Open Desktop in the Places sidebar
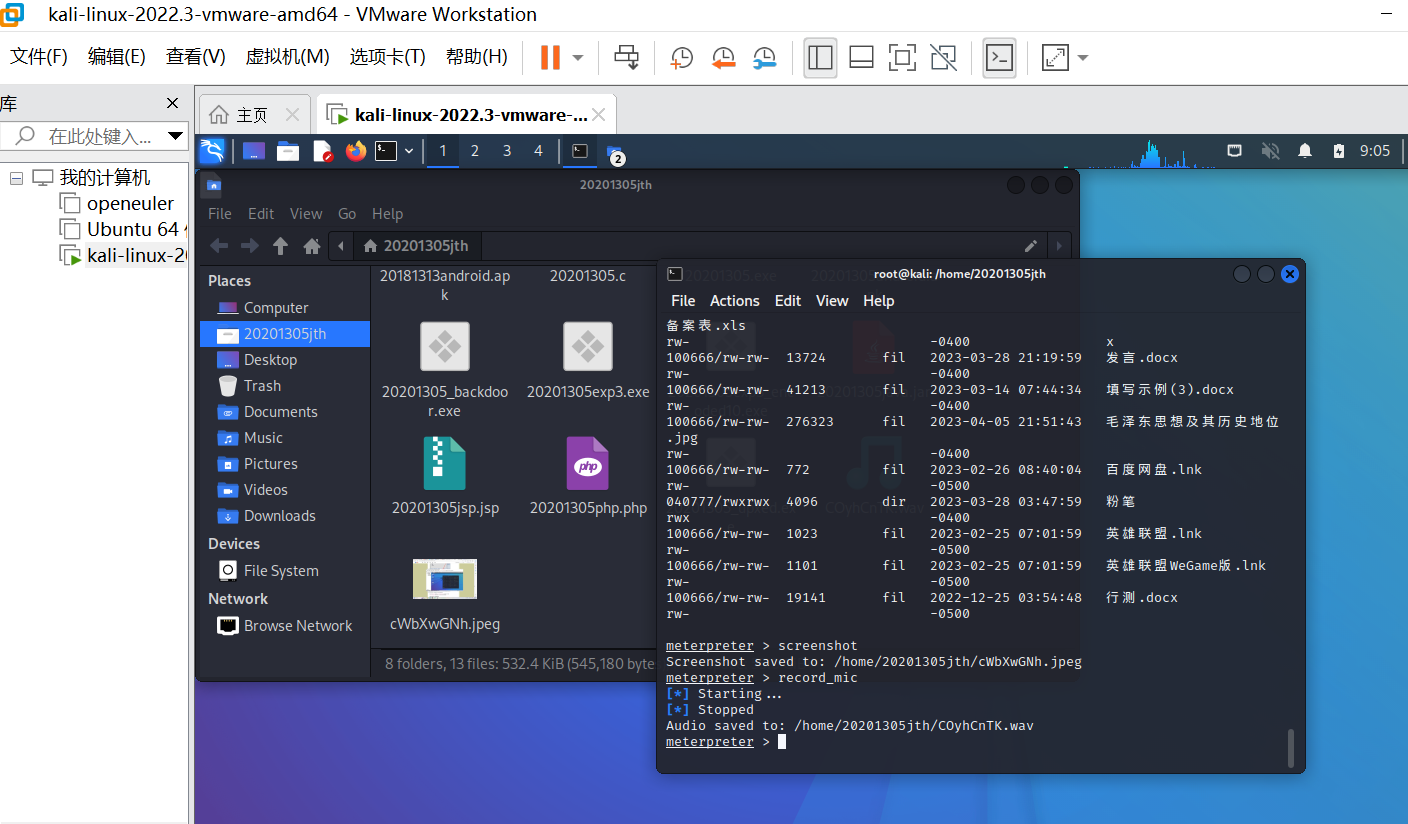The width and height of the screenshot is (1408, 824). (270, 360)
